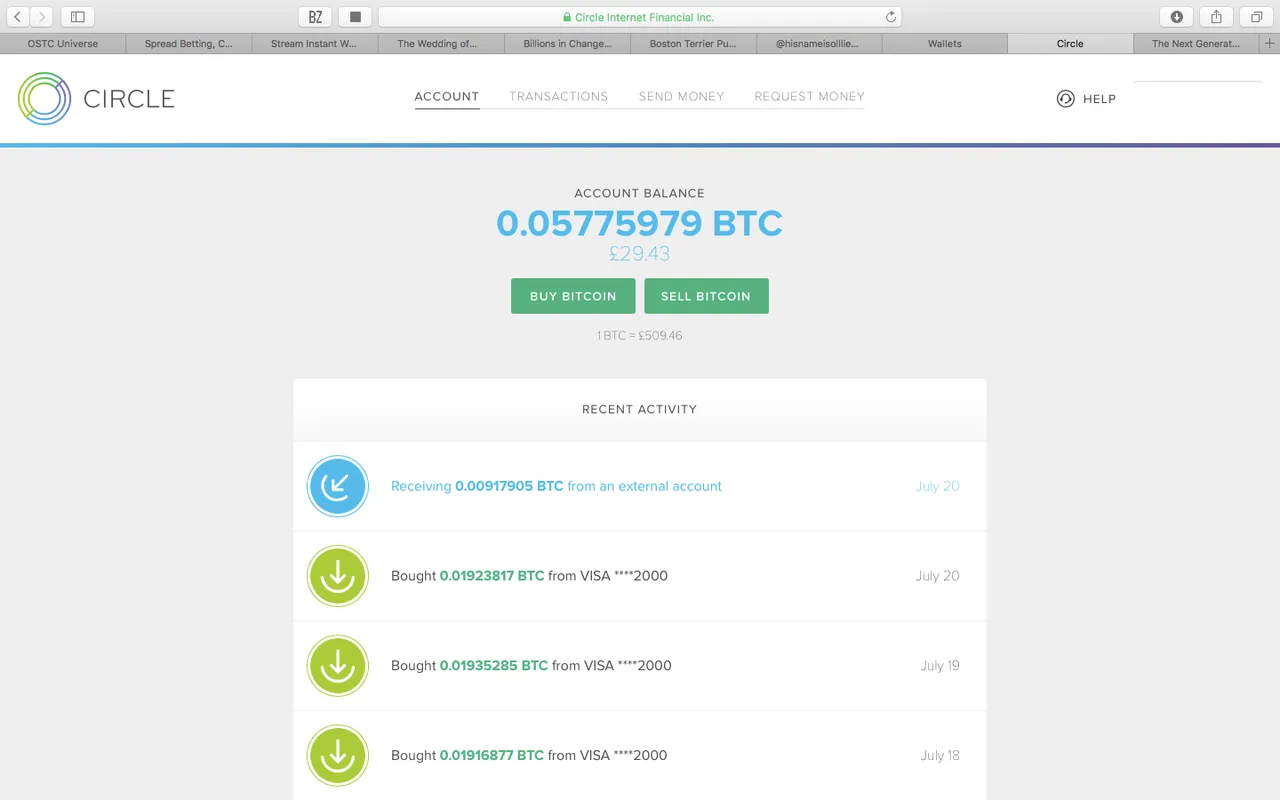Viewport: 1280px width, 800px height.
Task: Click the blue receiving arrow icon
Action: click(x=338, y=486)
